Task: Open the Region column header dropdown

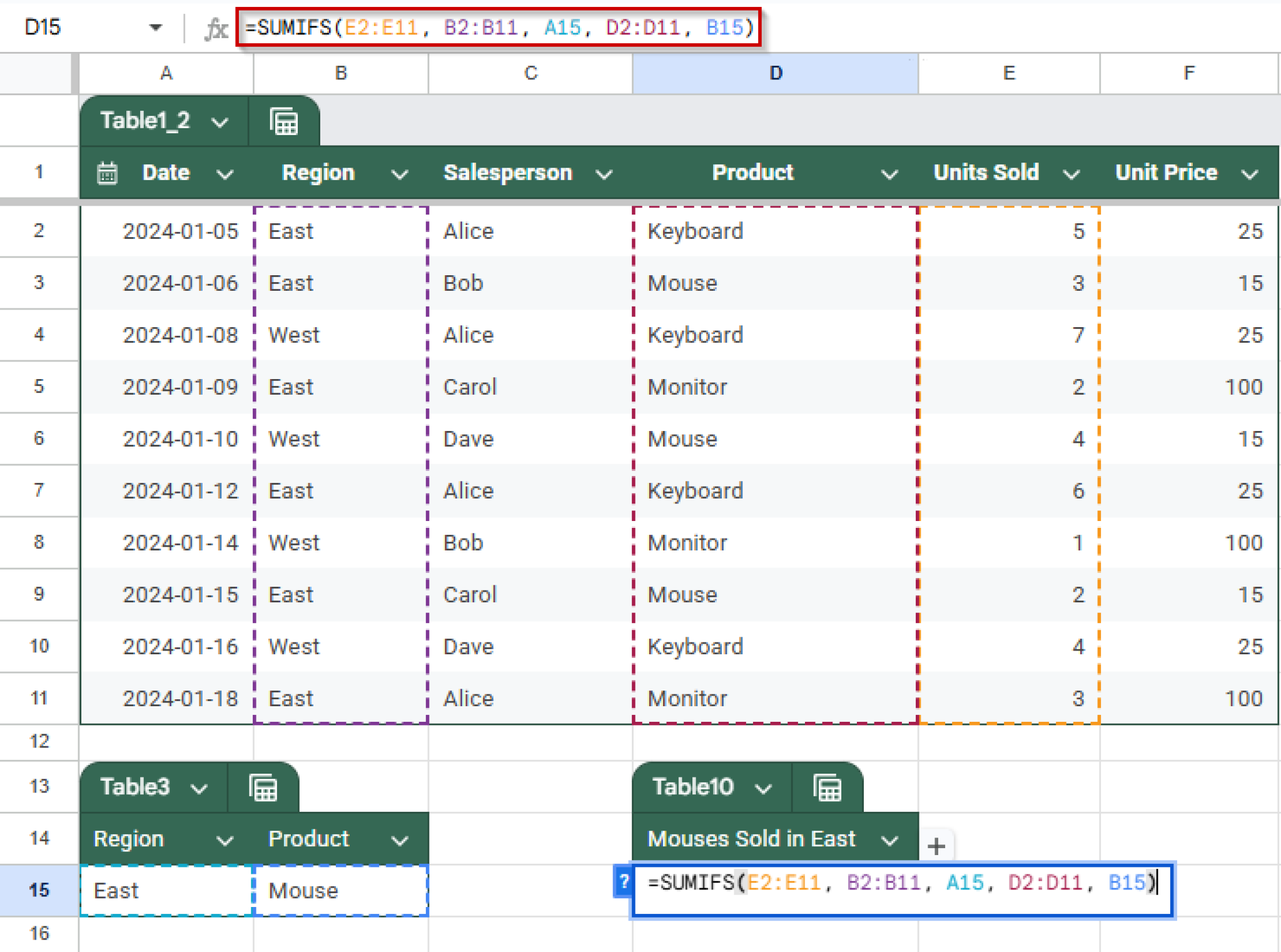Action: pos(400,173)
